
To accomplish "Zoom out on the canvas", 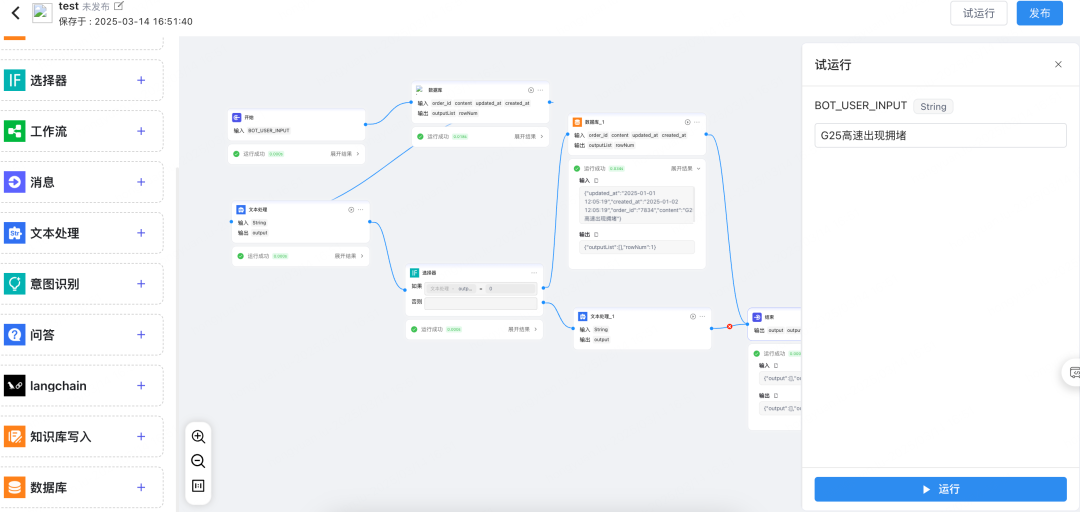I will tap(198, 461).
